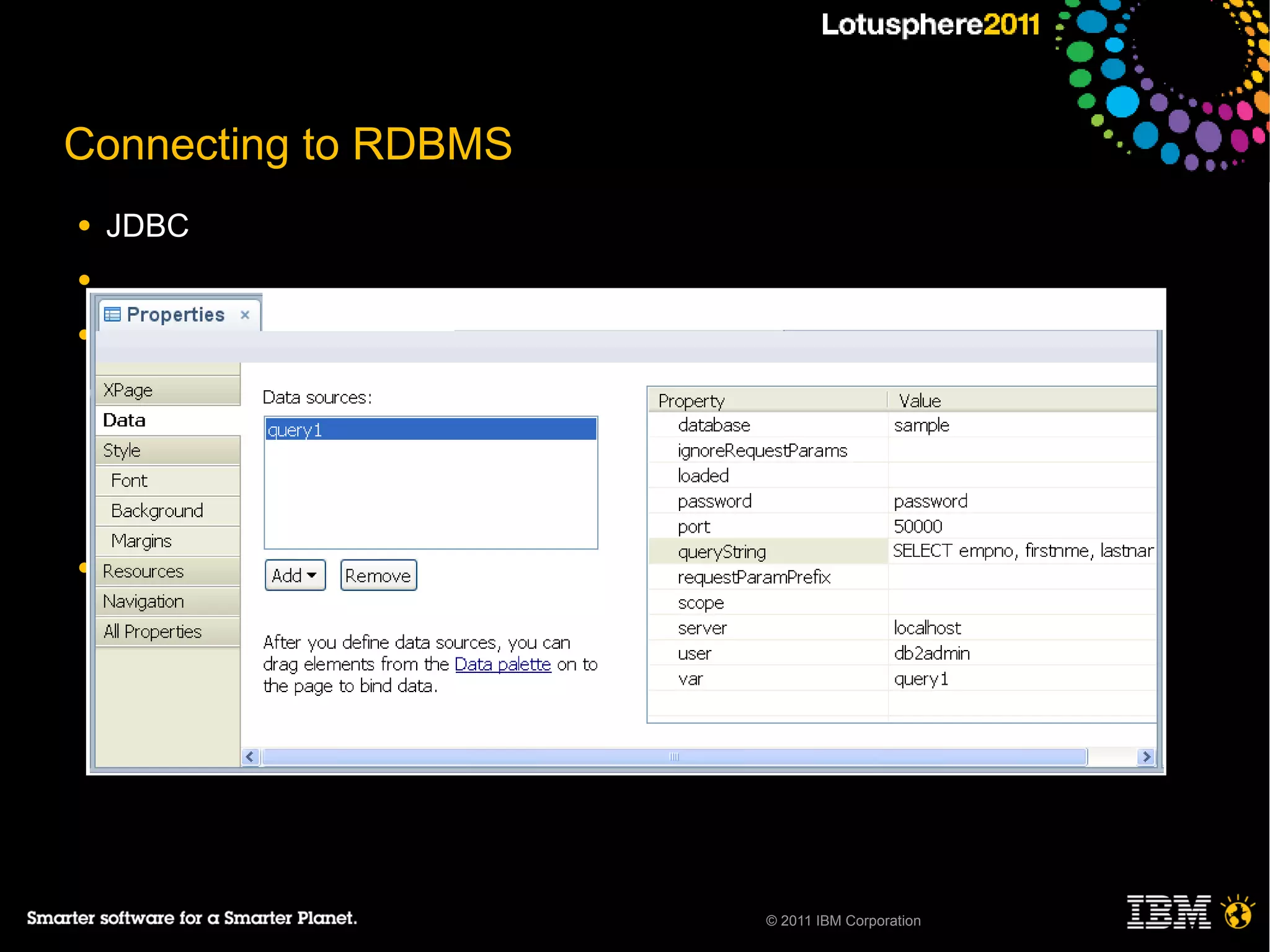The image size is (1270, 952).
Task: Open the All Properties section
Action: 167,631
